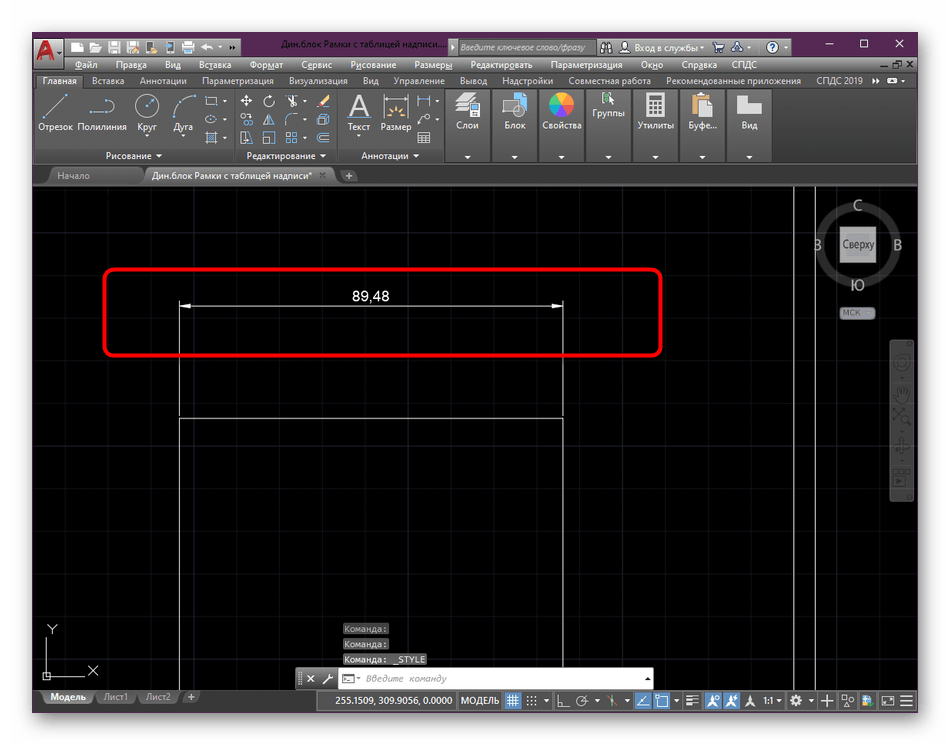Expand the Дуга arc options arrow
Viewport: 950px width, 745px height.
[183, 136]
